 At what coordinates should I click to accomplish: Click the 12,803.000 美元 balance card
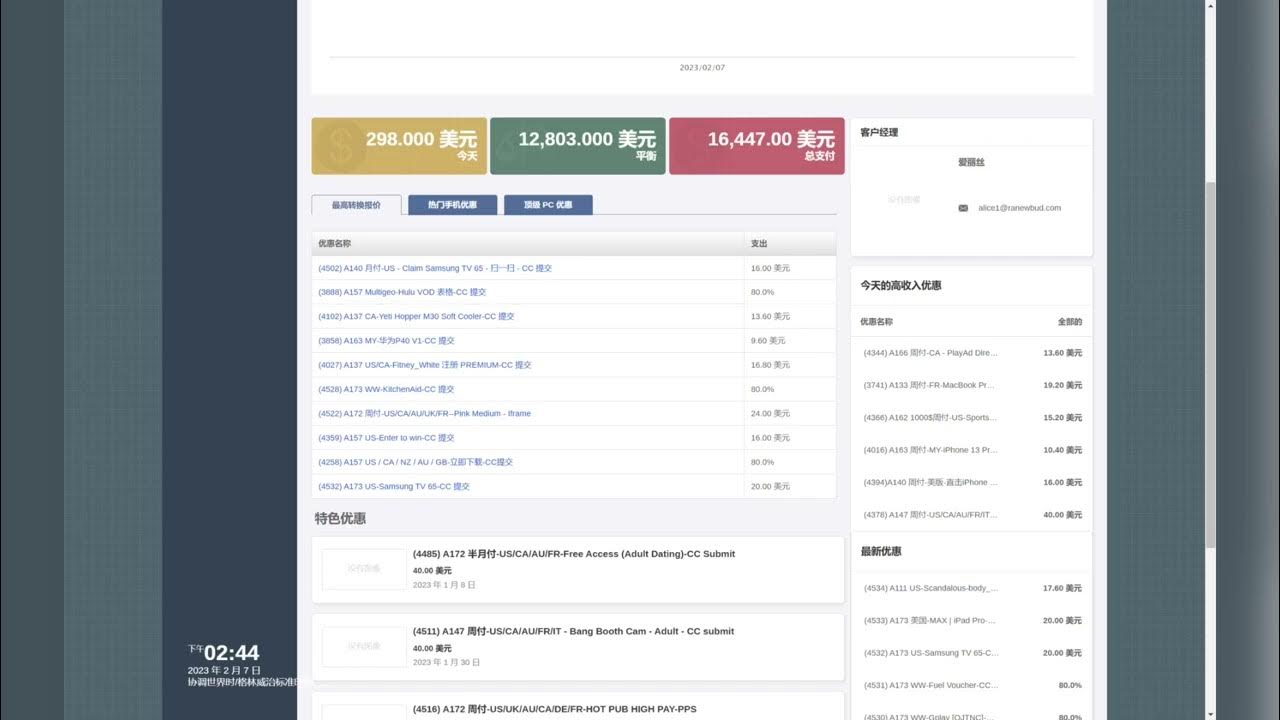pyautogui.click(x=577, y=146)
